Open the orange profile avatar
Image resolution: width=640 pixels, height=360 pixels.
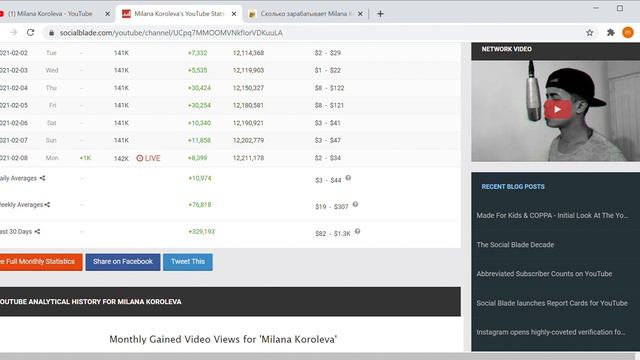coord(628,33)
